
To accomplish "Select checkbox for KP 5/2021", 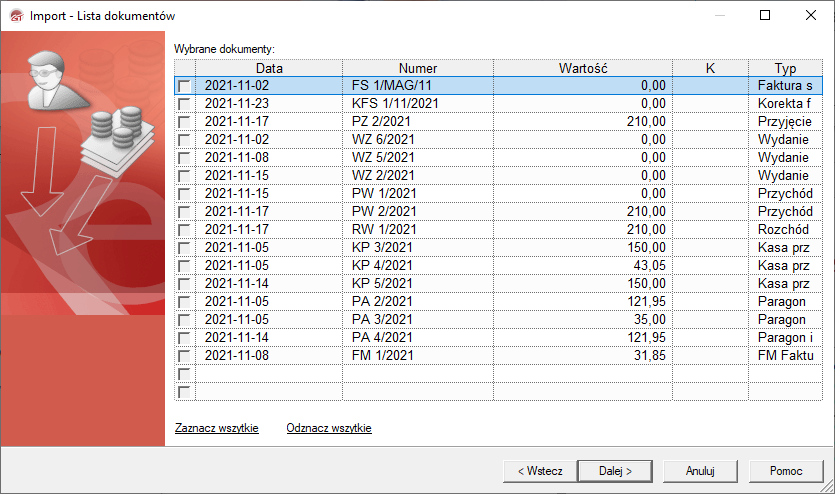I will tap(184, 284).
